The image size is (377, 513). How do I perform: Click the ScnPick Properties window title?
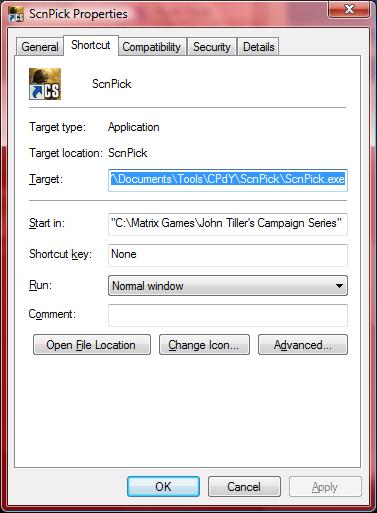[78, 14]
